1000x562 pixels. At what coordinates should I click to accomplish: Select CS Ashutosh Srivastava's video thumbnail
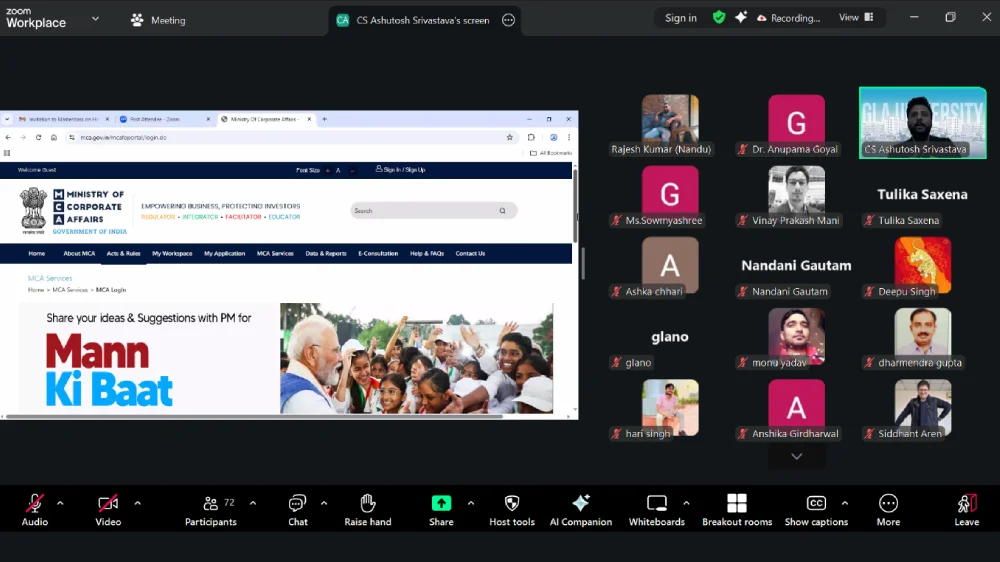922,122
